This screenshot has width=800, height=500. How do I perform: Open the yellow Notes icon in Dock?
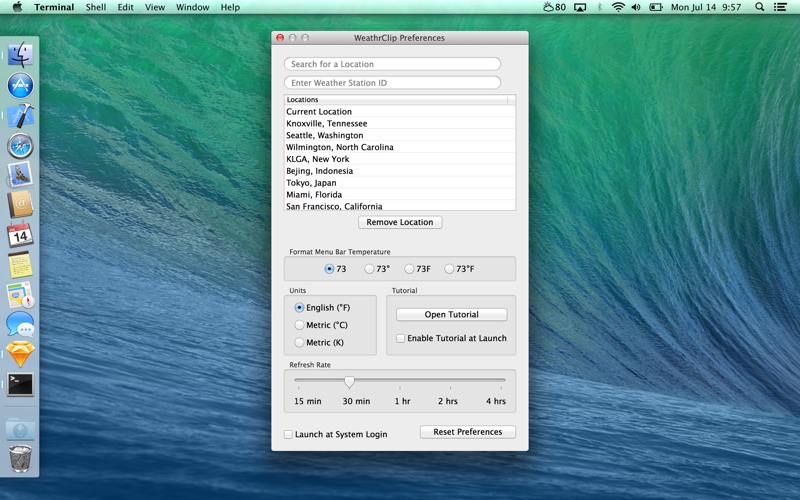(x=20, y=265)
